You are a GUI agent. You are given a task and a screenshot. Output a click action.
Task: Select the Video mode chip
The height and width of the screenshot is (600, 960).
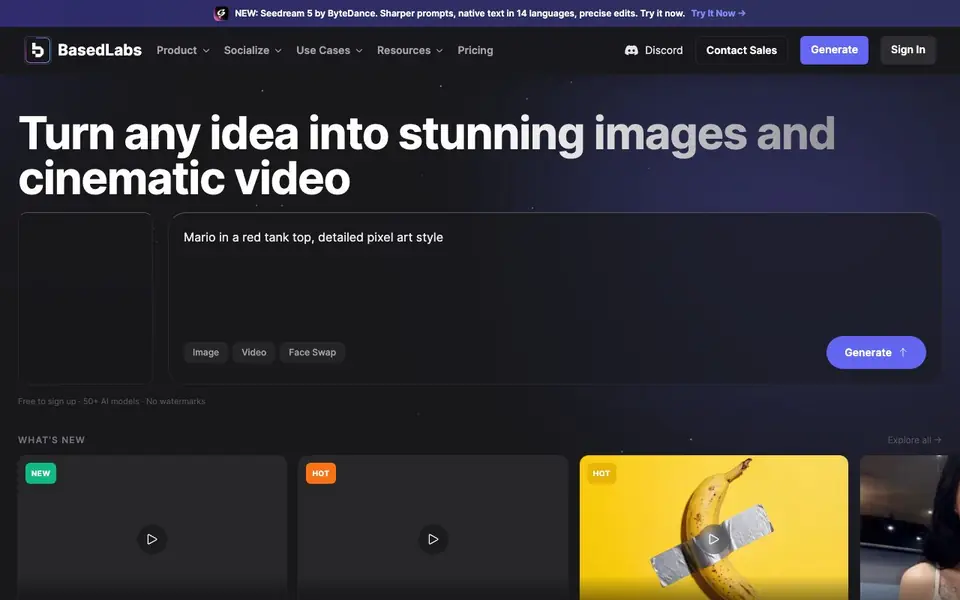(253, 352)
